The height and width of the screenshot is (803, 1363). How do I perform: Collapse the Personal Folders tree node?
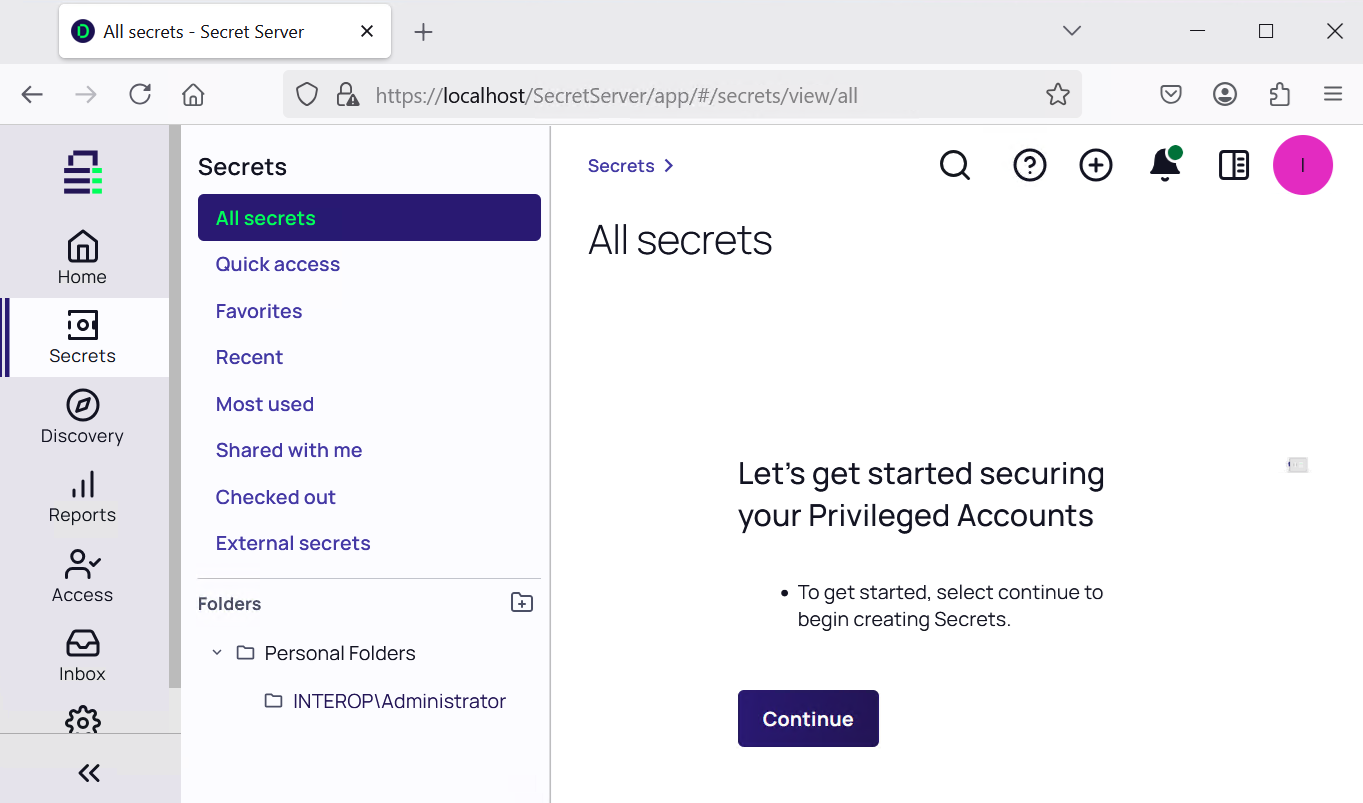tap(217, 653)
